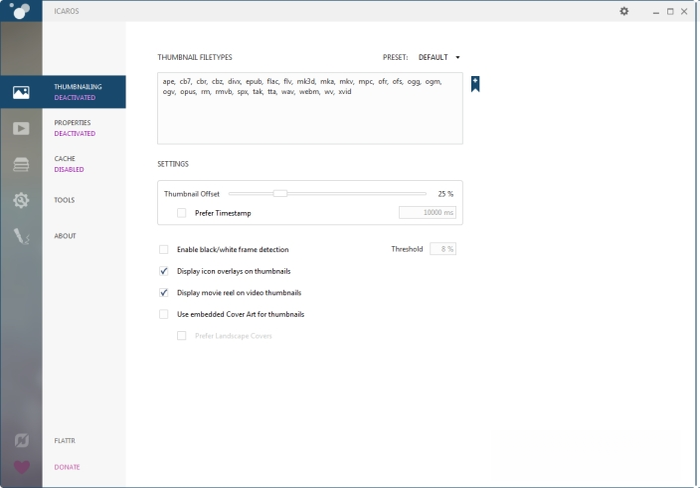This screenshot has width=700, height=488.
Task: Open the About tab label
Action: [x=65, y=236]
